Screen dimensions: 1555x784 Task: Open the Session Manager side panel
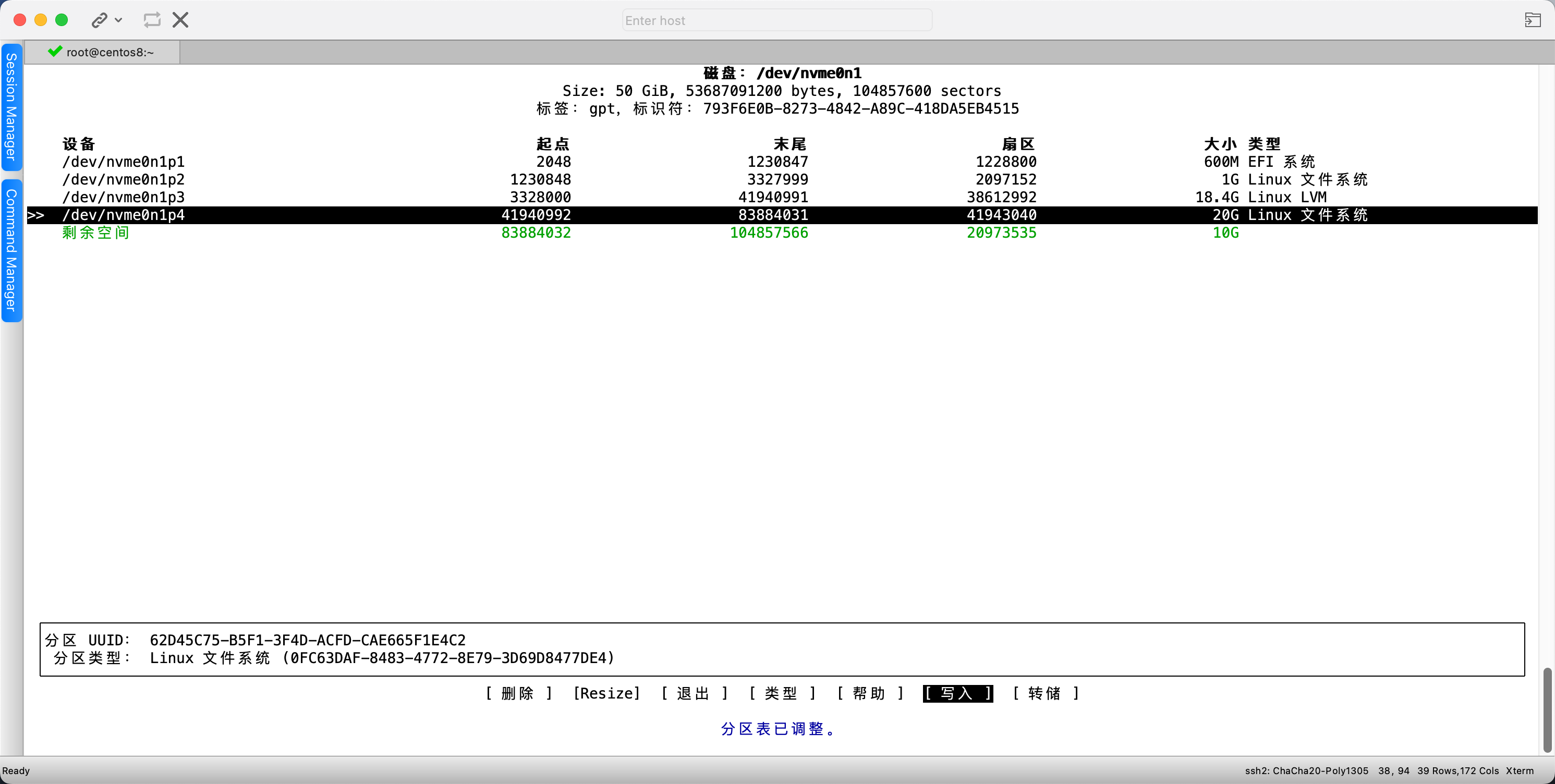11,107
